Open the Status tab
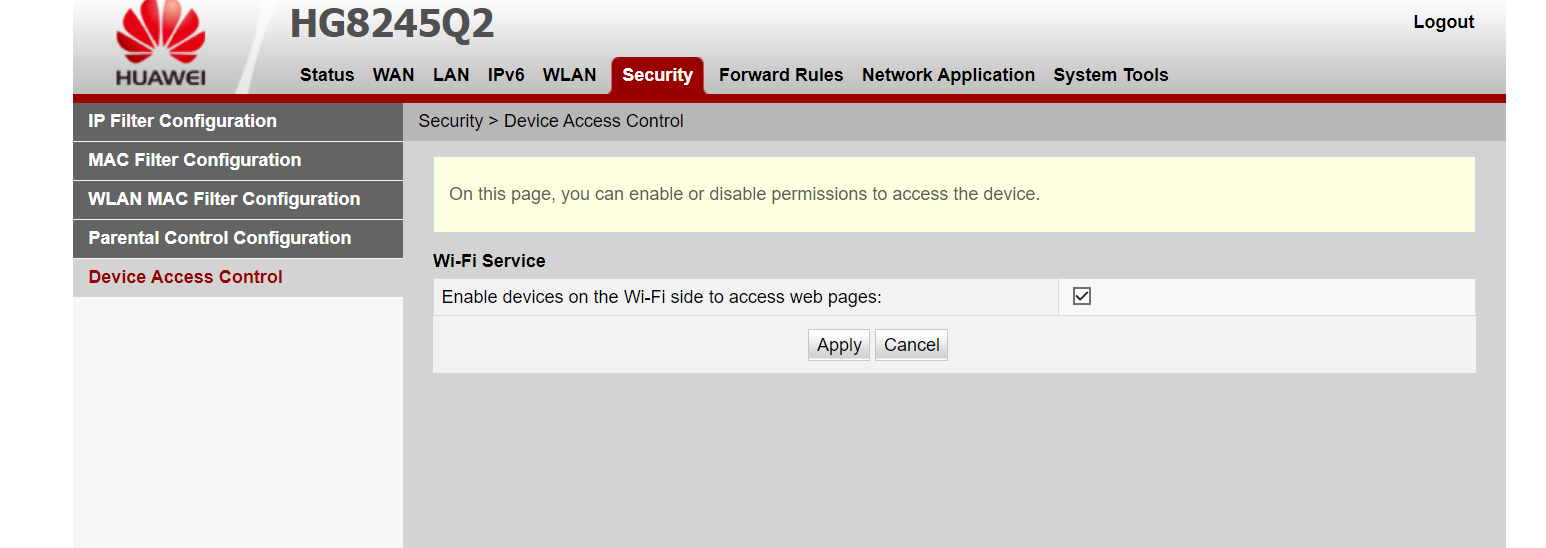The image size is (1546, 548). (327, 75)
